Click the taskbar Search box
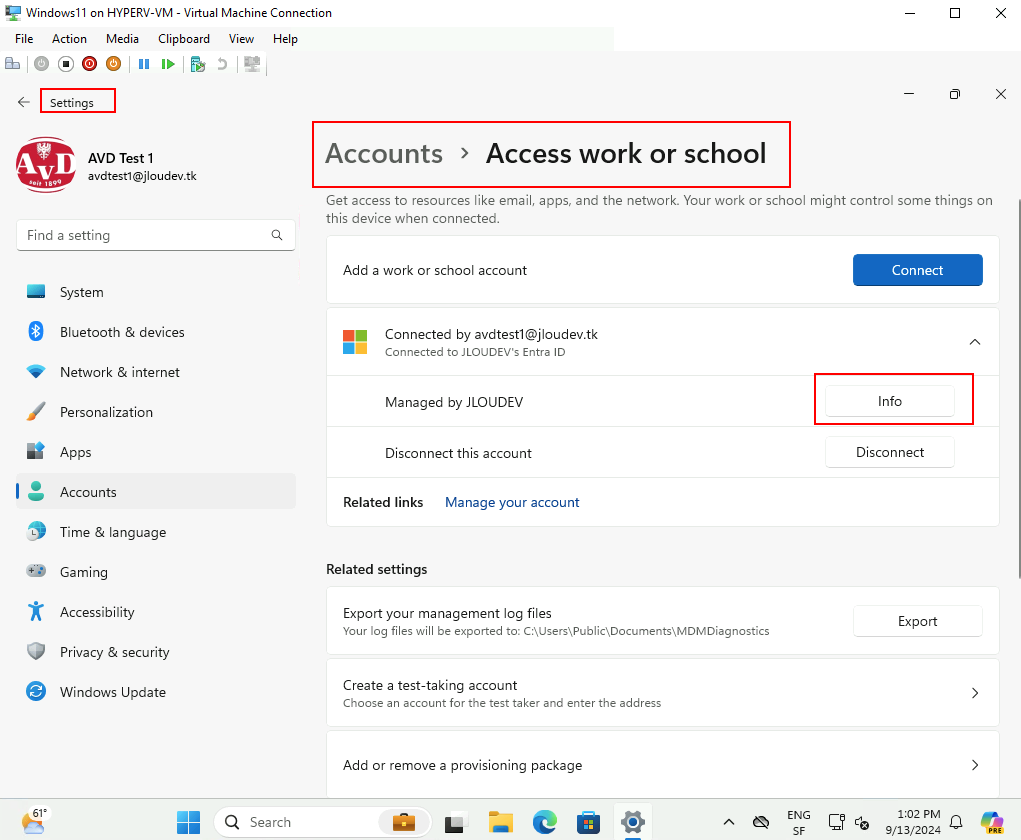The image size is (1021, 840). 322,822
